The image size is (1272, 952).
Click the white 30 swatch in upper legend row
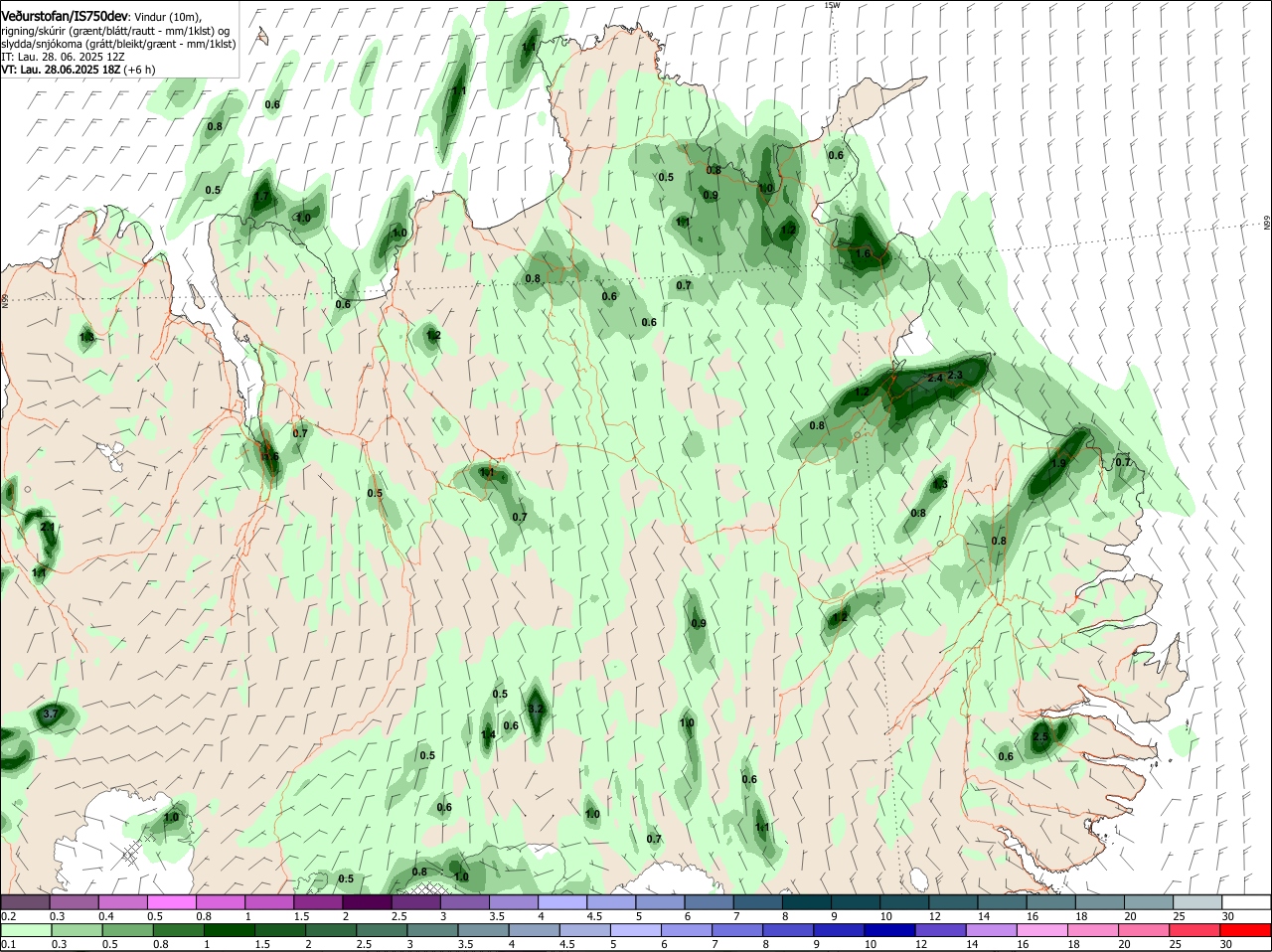(x=1246, y=901)
